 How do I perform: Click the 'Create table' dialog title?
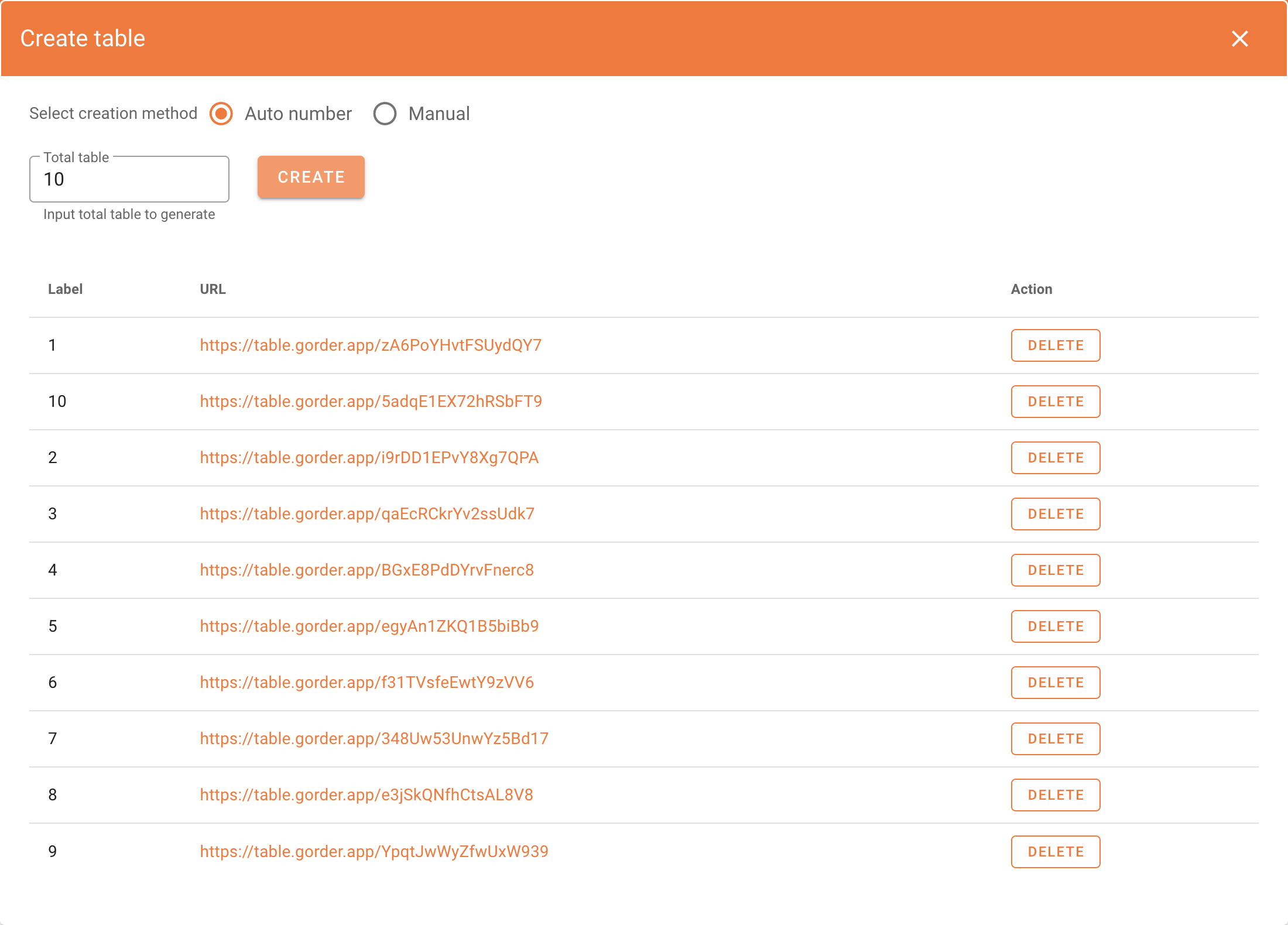[83, 39]
